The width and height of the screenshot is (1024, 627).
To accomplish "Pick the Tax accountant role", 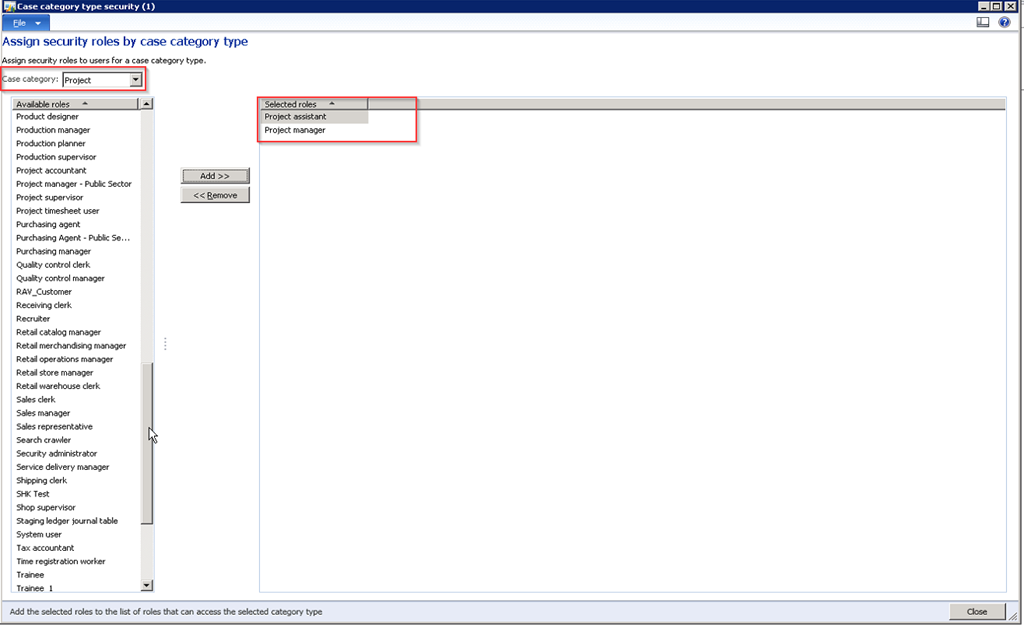I will (x=45, y=548).
